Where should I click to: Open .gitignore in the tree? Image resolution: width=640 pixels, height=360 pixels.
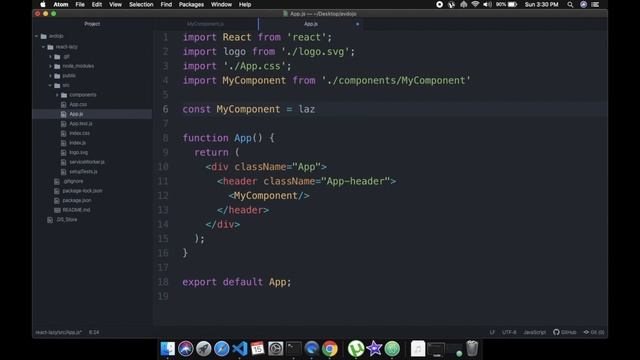coord(73,181)
